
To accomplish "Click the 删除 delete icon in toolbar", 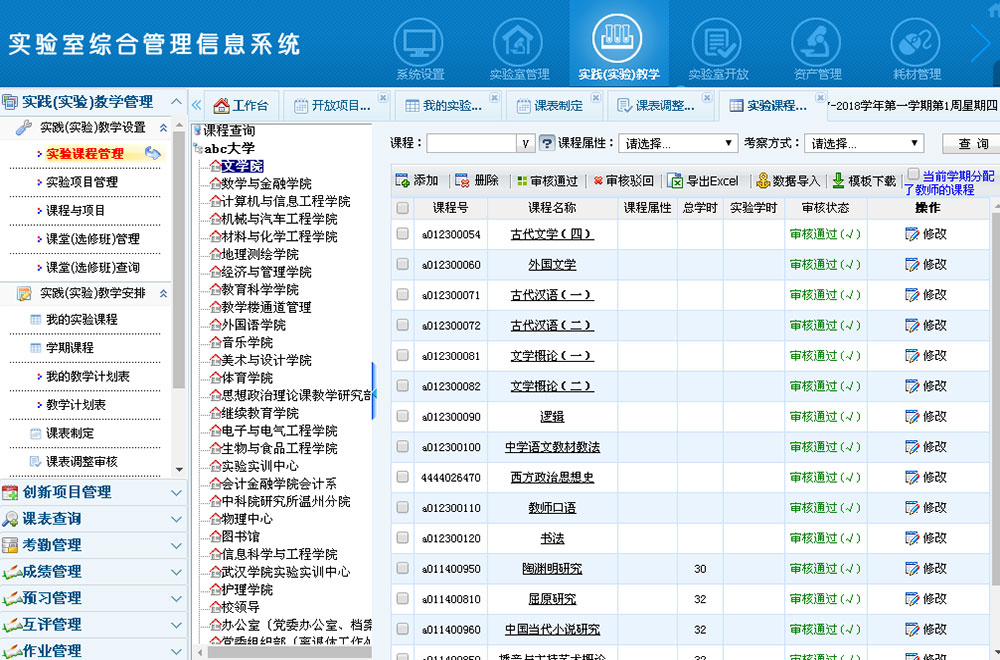I will (x=462, y=181).
